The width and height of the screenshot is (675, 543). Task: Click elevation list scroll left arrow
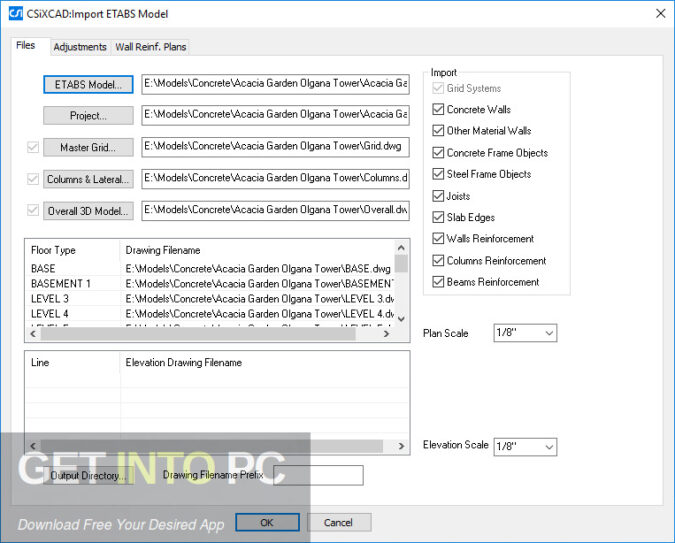tap(33, 446)
